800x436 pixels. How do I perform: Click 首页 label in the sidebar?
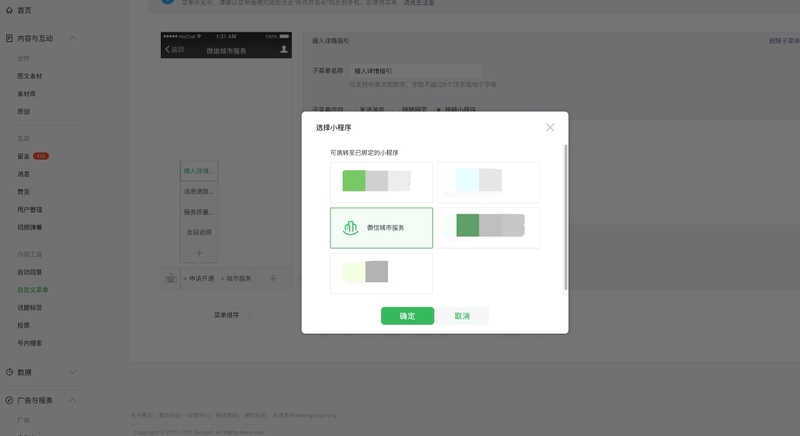[x=24, y=10]
